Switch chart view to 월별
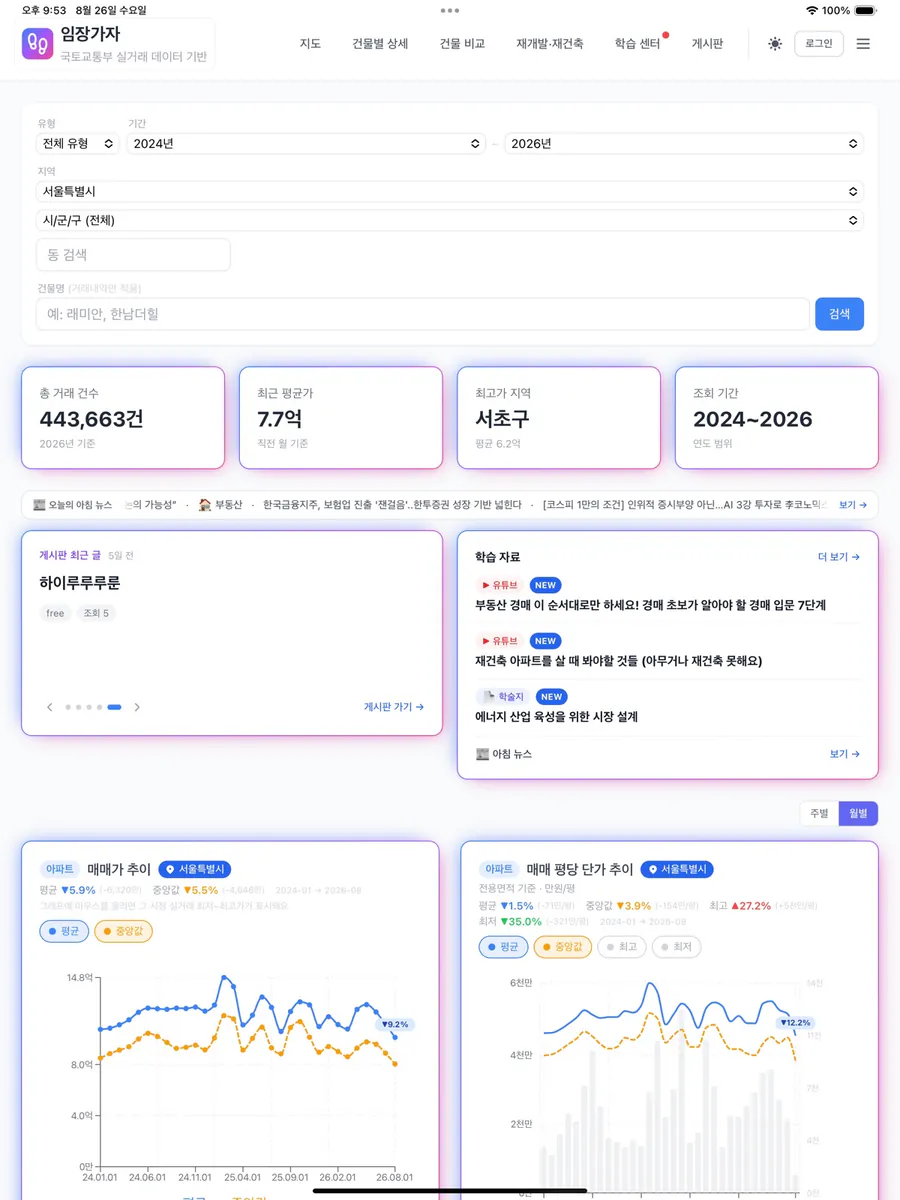Image resolution: width=900 pixels, height=1200 pixels. click(858, 814)
